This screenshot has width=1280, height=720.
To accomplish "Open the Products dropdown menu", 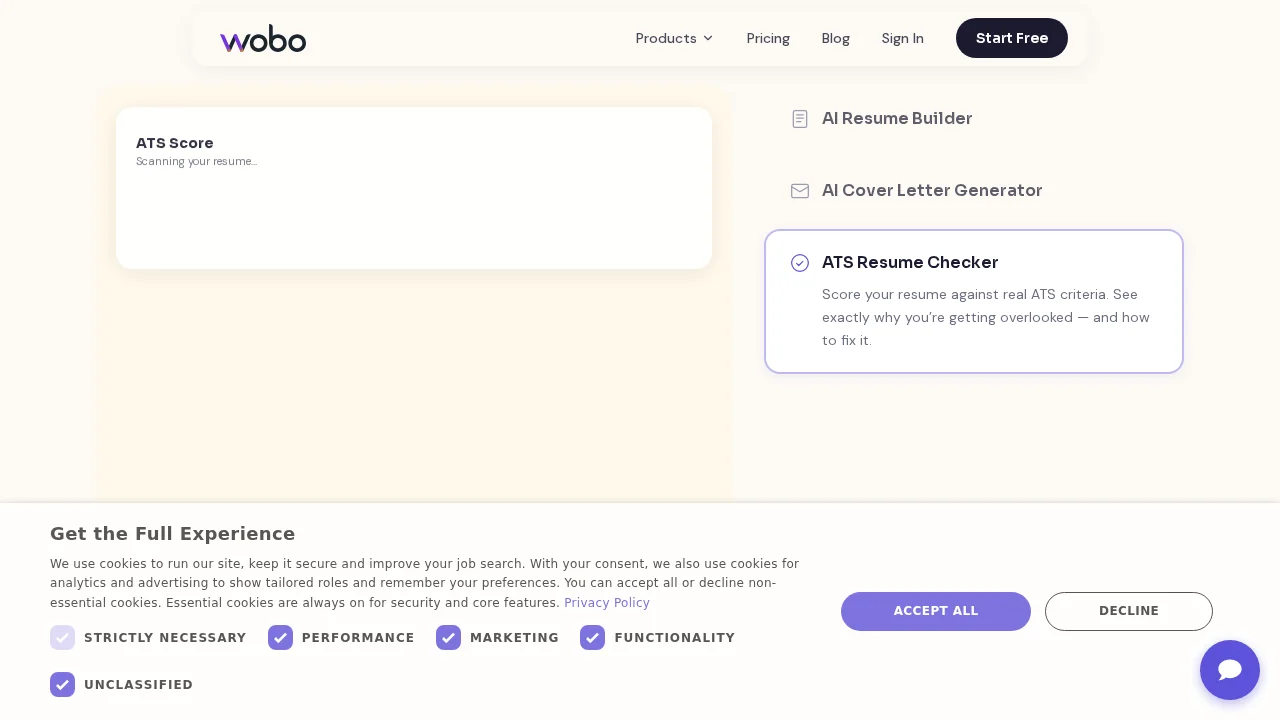I will 666,38.
